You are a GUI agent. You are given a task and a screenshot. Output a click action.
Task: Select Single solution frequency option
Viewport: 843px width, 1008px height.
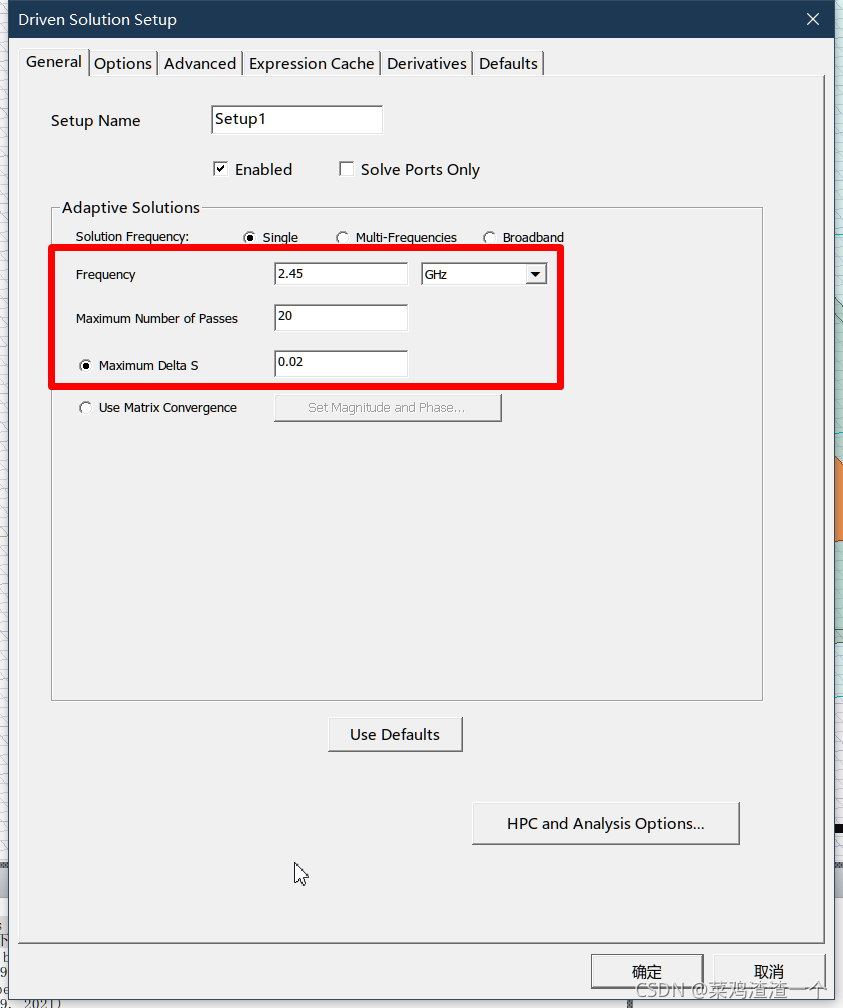click(249, 237)
